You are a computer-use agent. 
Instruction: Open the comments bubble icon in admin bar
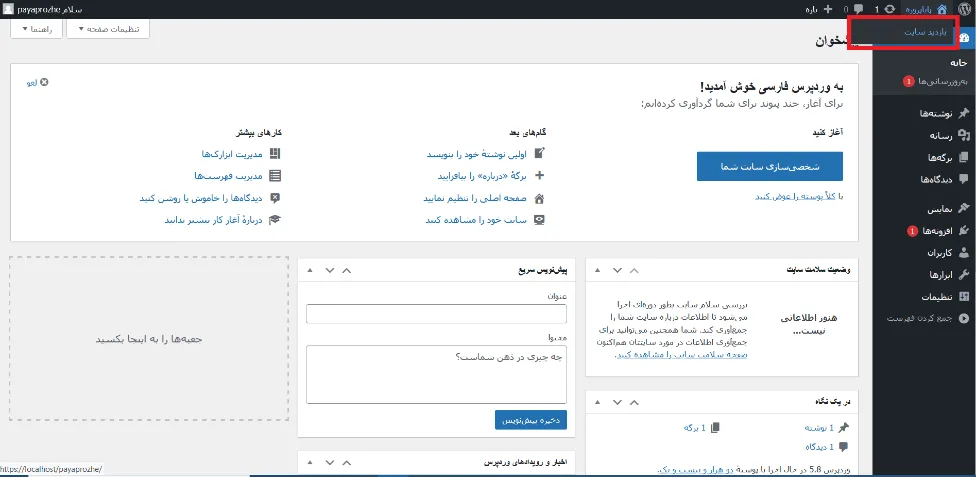pyautogui.click(x=858, y=9)
